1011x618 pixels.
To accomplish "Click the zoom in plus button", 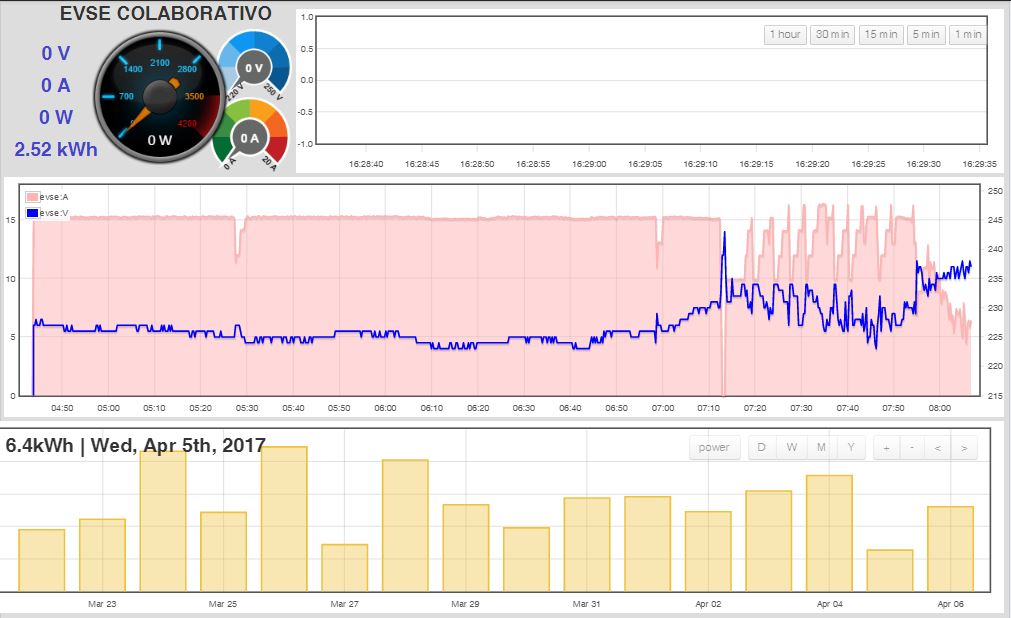I will pos(886,447).
